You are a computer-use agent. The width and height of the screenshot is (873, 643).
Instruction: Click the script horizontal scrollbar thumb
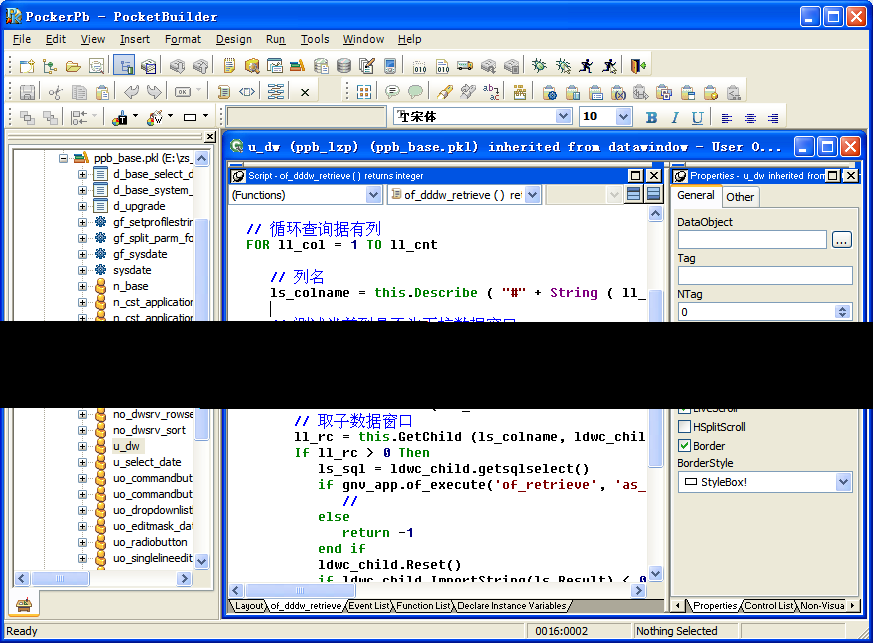point(300,590)
